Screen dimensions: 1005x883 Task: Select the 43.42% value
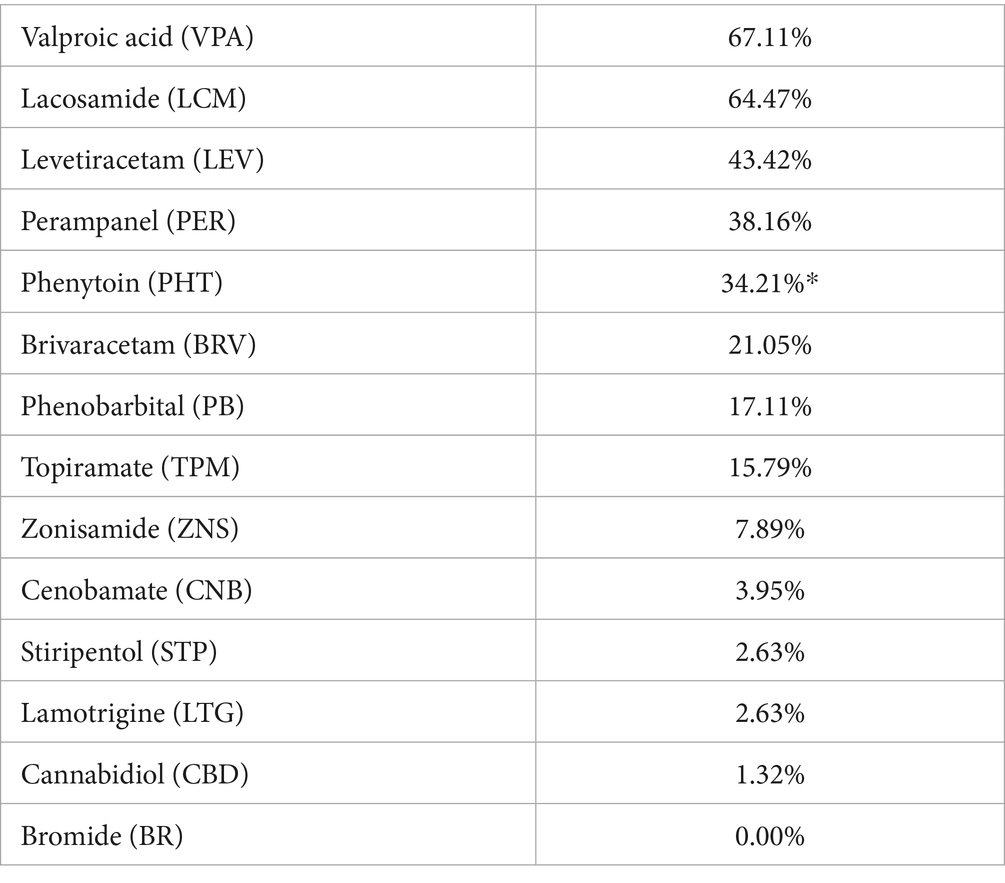[x=770, y=160]
